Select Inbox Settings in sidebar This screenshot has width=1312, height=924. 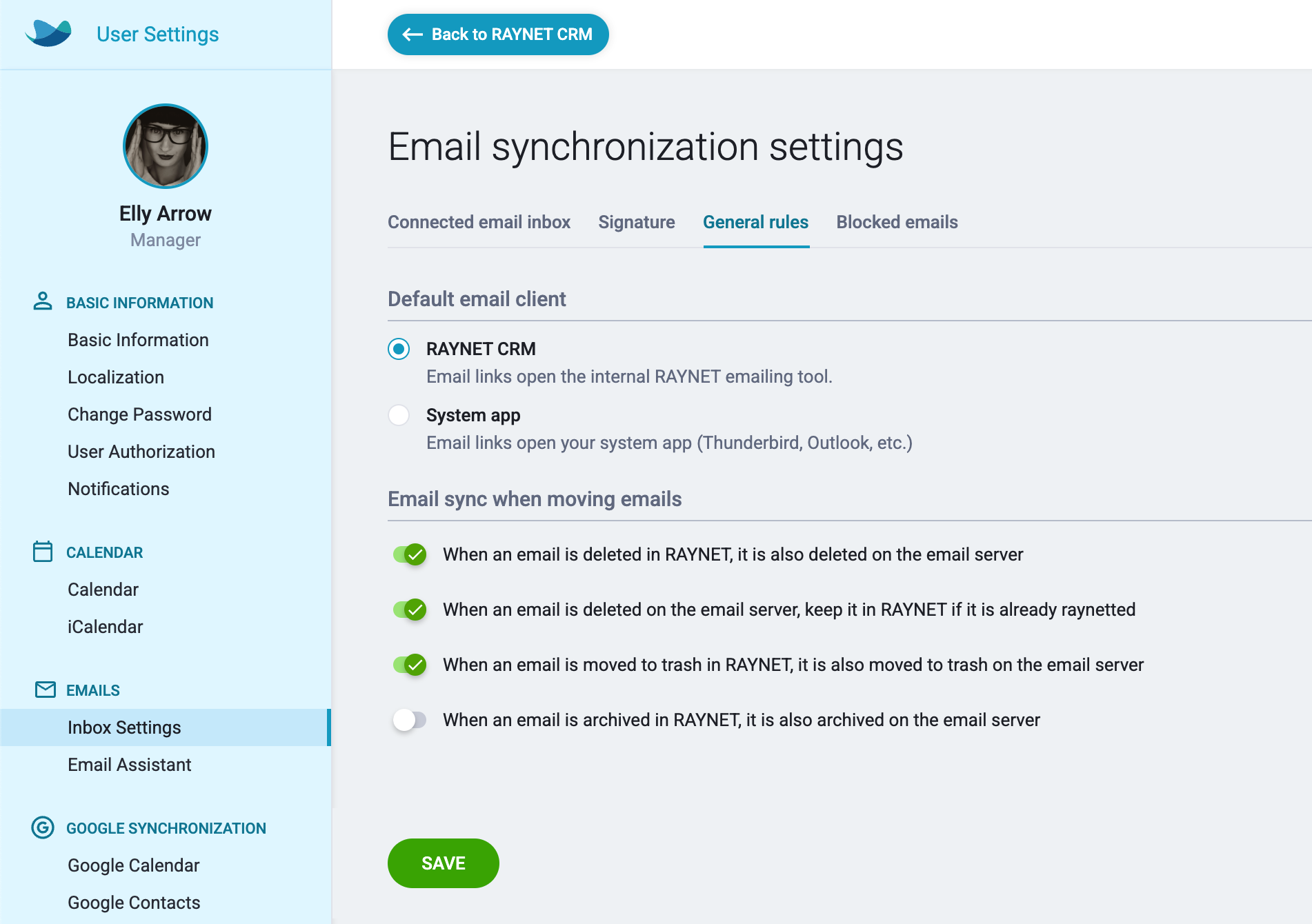pos(166,727)
